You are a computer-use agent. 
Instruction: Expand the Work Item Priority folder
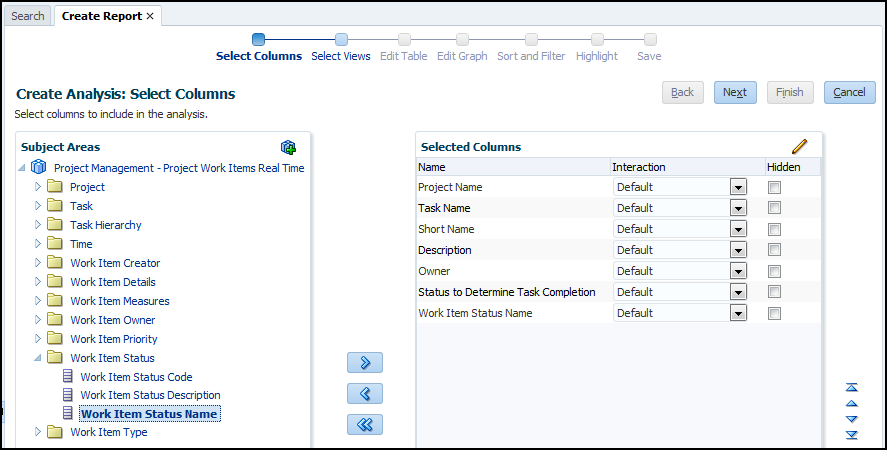click(x=39, y=339)
